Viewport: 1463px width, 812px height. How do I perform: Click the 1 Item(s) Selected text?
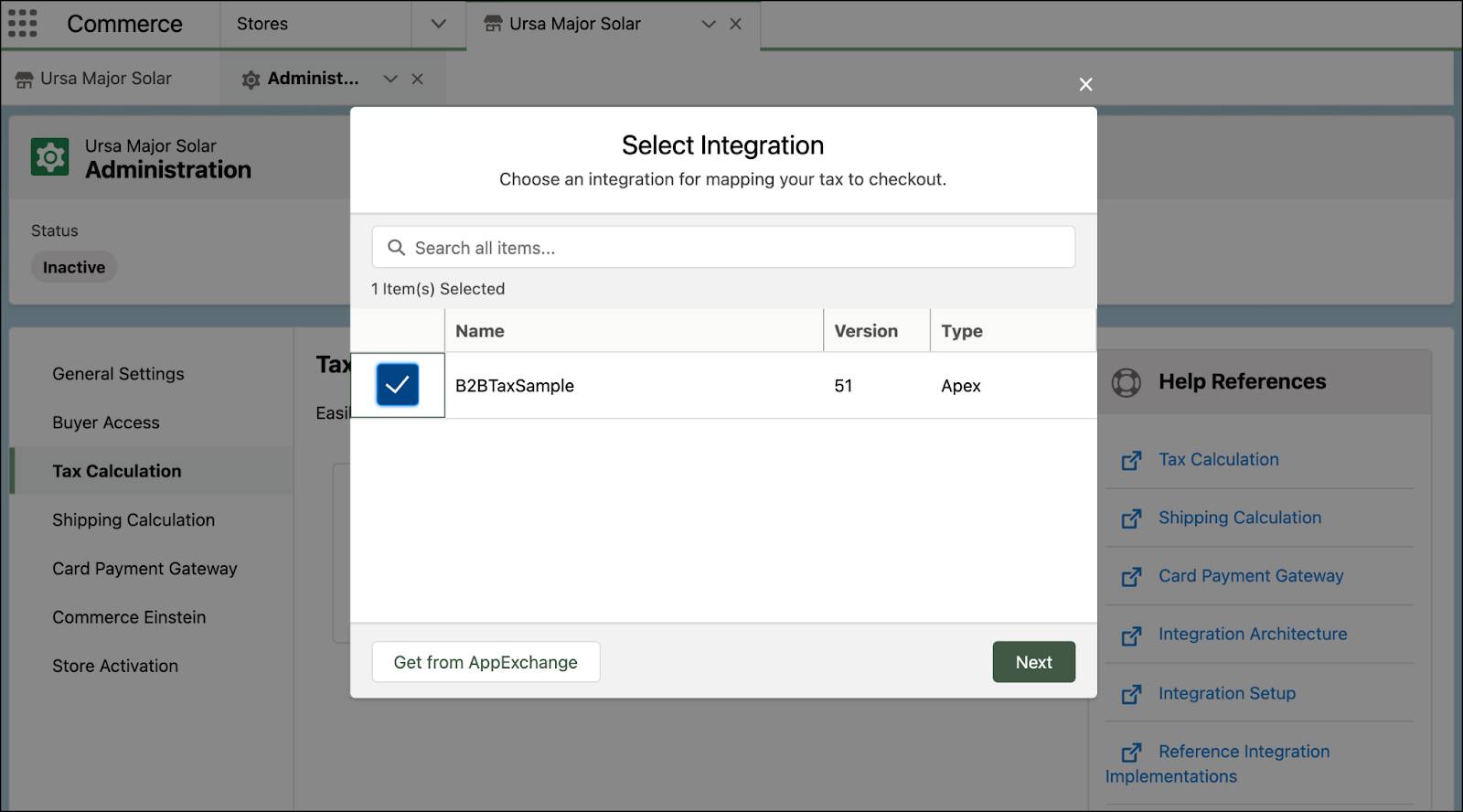click(x=438, y=289)
